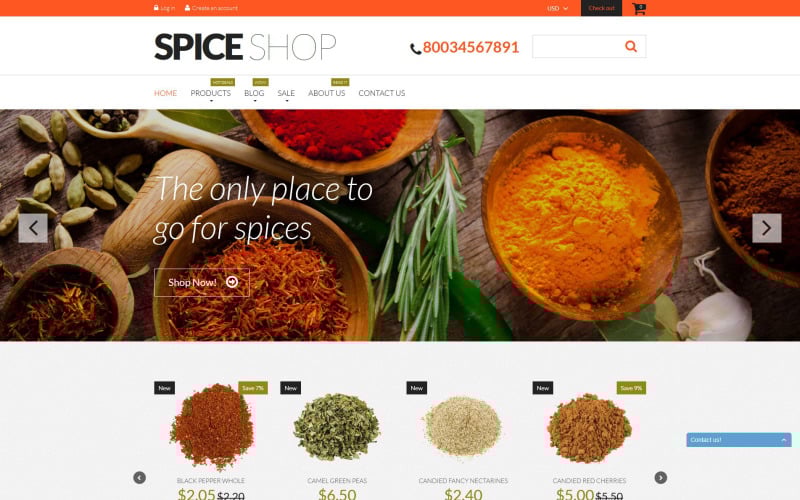Click Create an account link
This screenshot has height=500, width=800.
(x=211, y=8)
